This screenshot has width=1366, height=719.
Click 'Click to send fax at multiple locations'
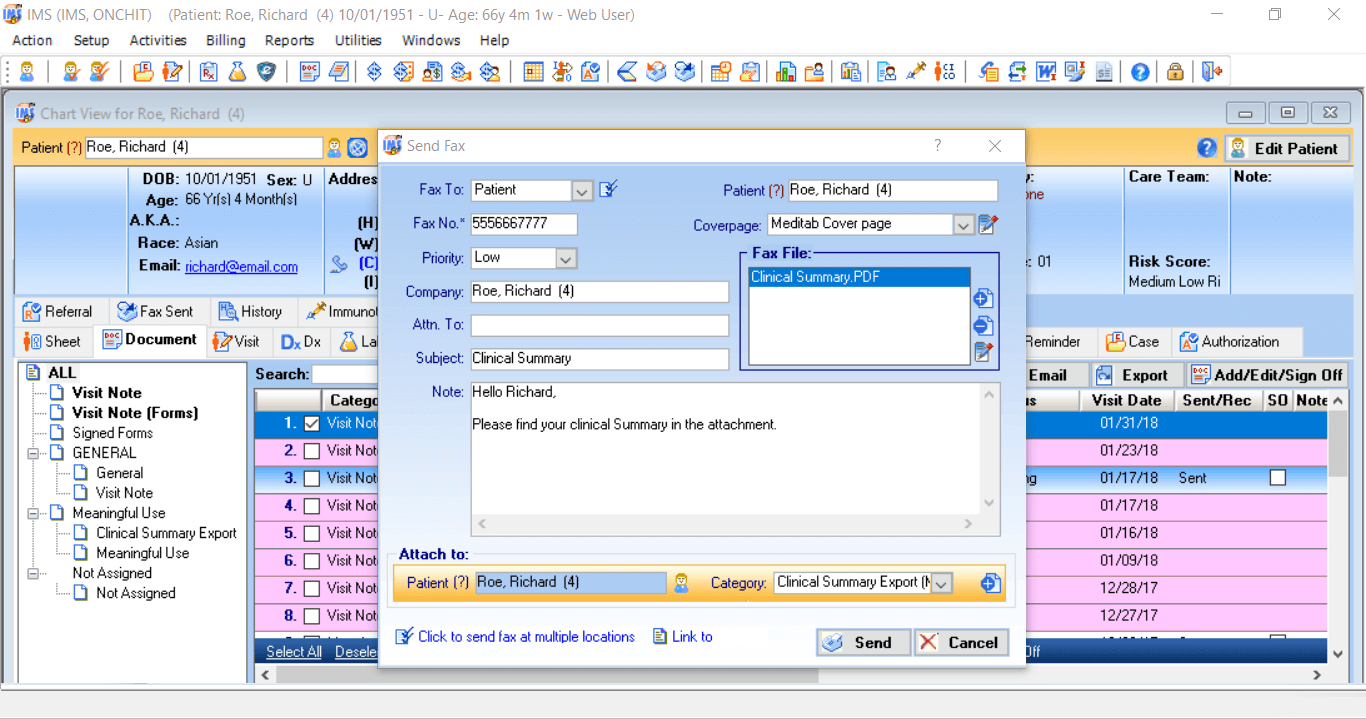[x=526, y=637]
